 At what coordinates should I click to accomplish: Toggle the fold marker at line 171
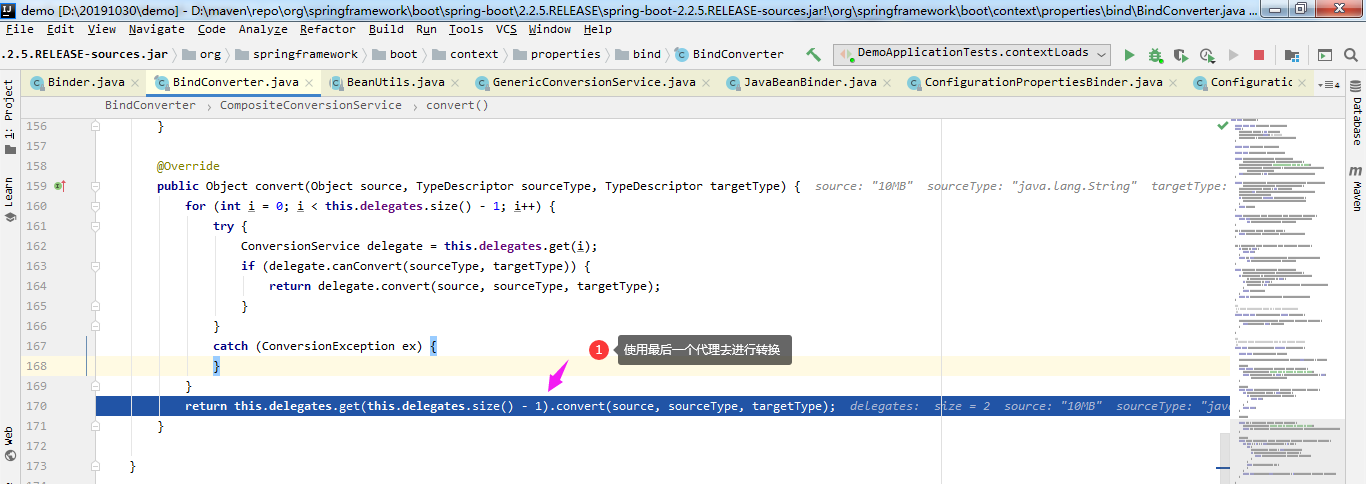(96, 426)
